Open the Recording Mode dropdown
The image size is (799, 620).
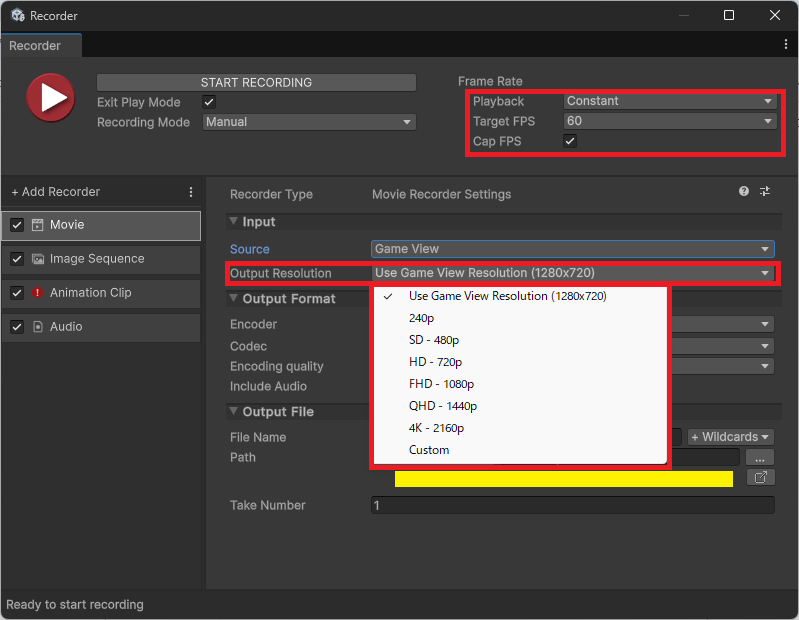click(x=309, y=122)
